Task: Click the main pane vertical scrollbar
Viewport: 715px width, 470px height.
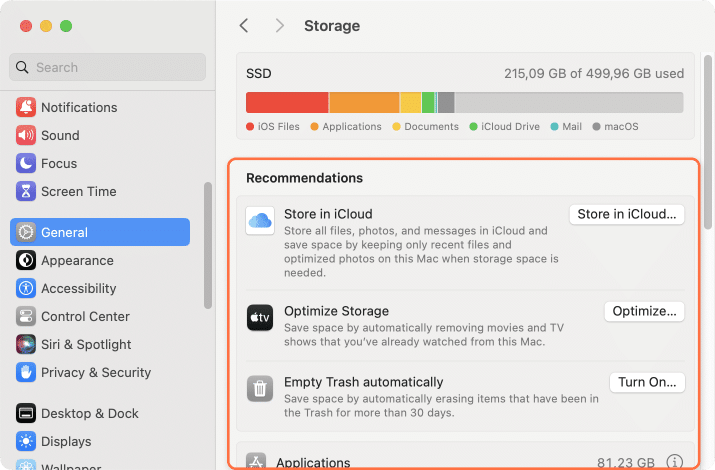Action: 708,141
